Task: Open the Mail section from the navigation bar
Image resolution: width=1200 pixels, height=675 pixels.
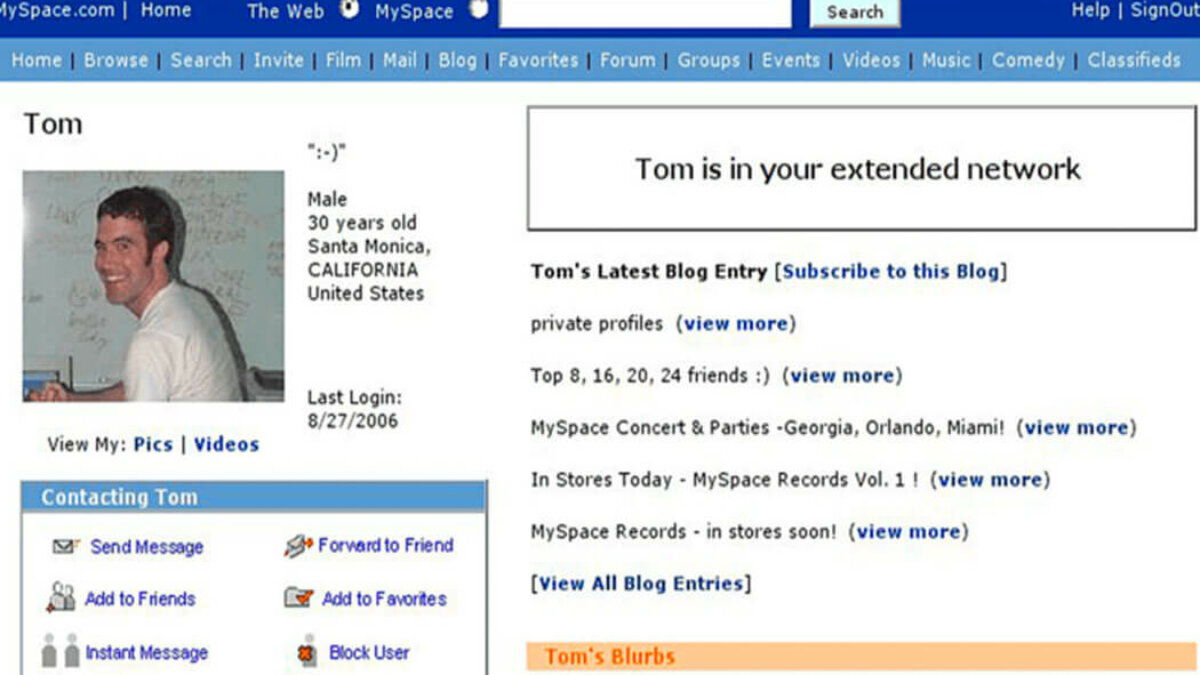Action: coord(400,61)
